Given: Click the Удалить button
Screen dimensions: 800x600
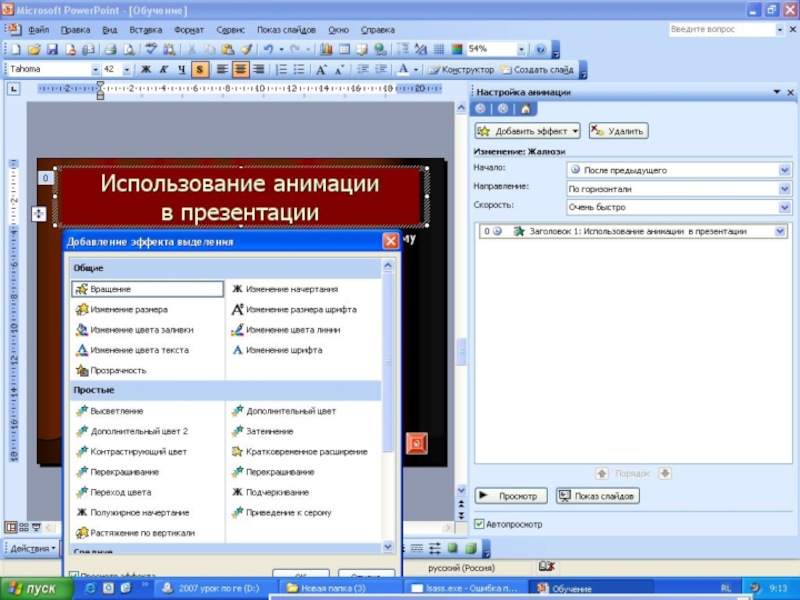Looking at the screenshot, I should 618,131.
